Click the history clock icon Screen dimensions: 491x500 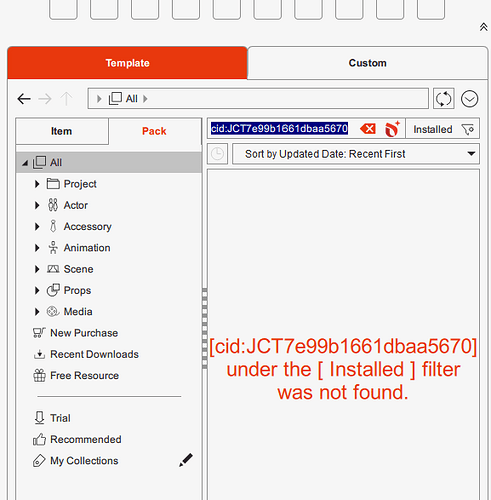(x=217, y=154)
